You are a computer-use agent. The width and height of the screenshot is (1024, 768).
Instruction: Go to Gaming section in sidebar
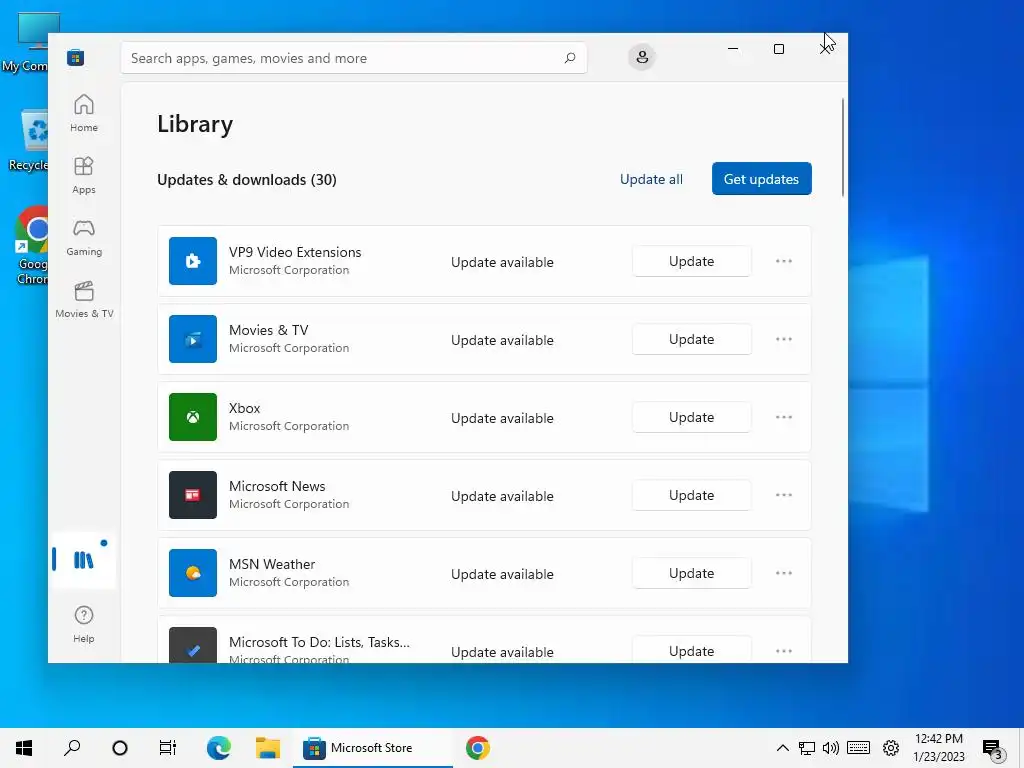84,237
